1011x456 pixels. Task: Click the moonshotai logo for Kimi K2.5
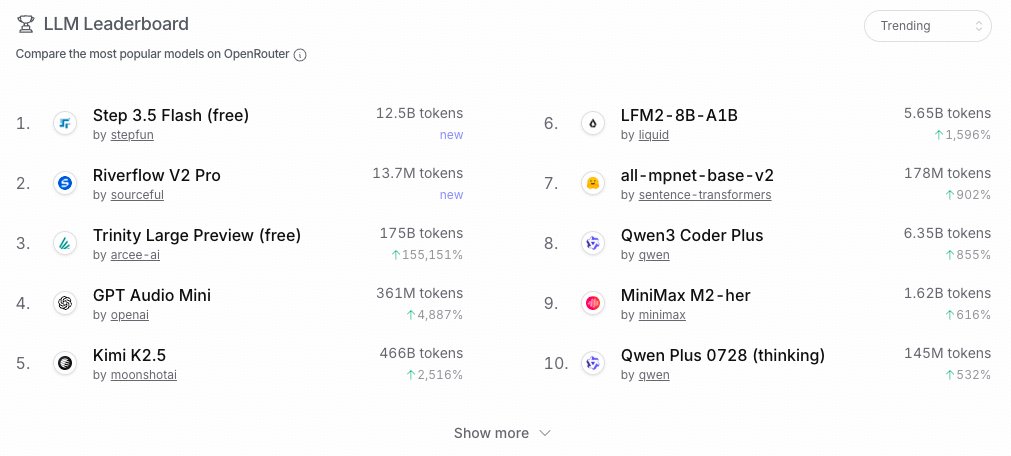64,363
